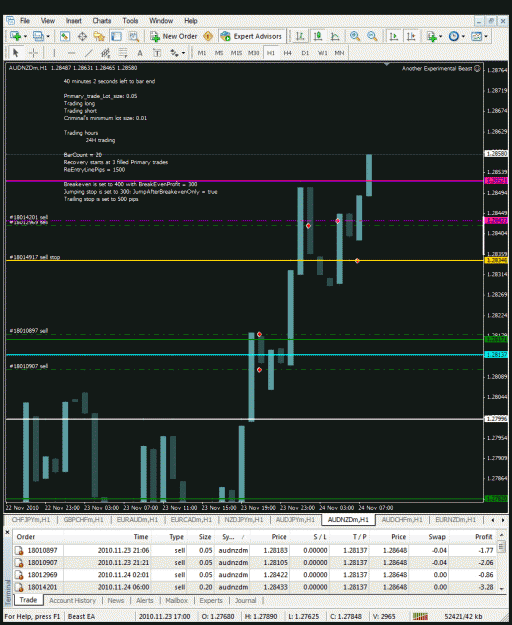
Task: Expand the Templates dropdown arrow
Action: [x=486, y=36]
